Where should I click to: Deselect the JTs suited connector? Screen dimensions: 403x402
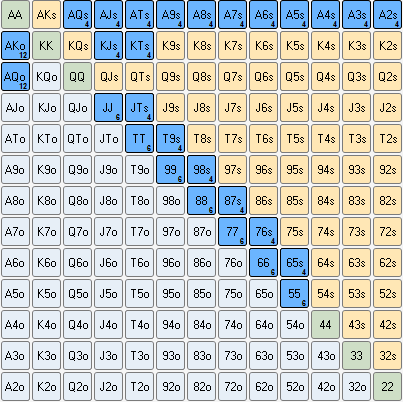point(139,108)
